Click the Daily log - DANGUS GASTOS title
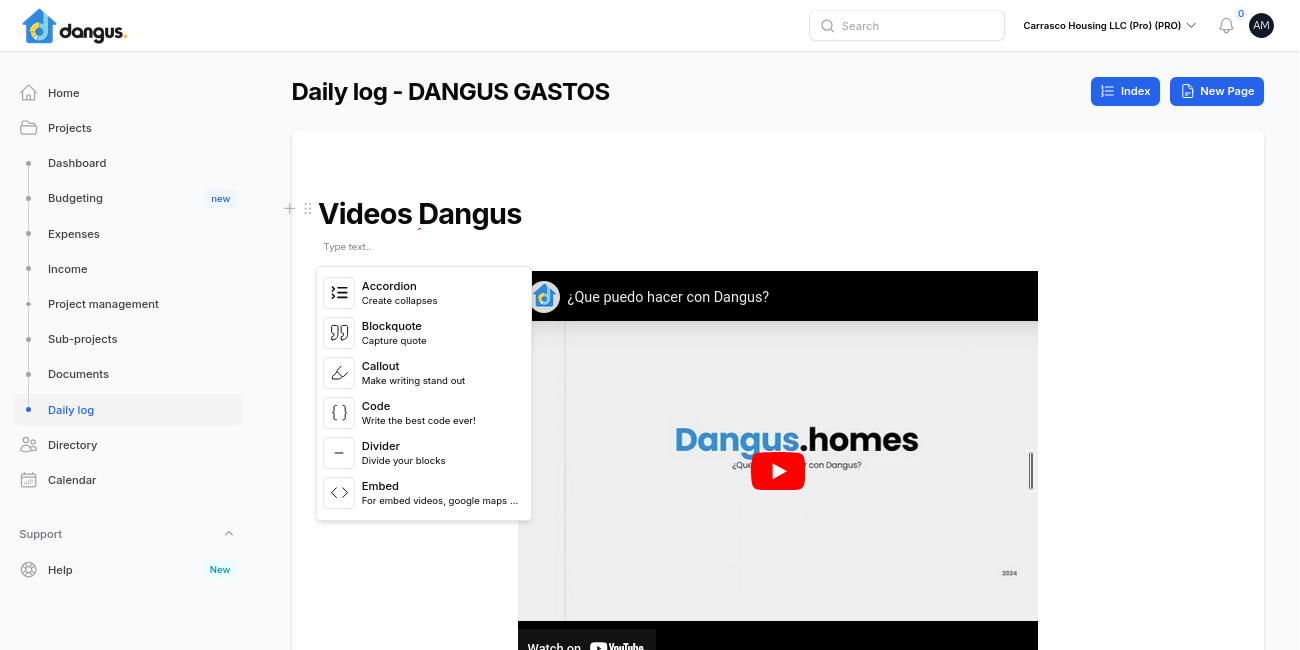 (x=450, y=92)
